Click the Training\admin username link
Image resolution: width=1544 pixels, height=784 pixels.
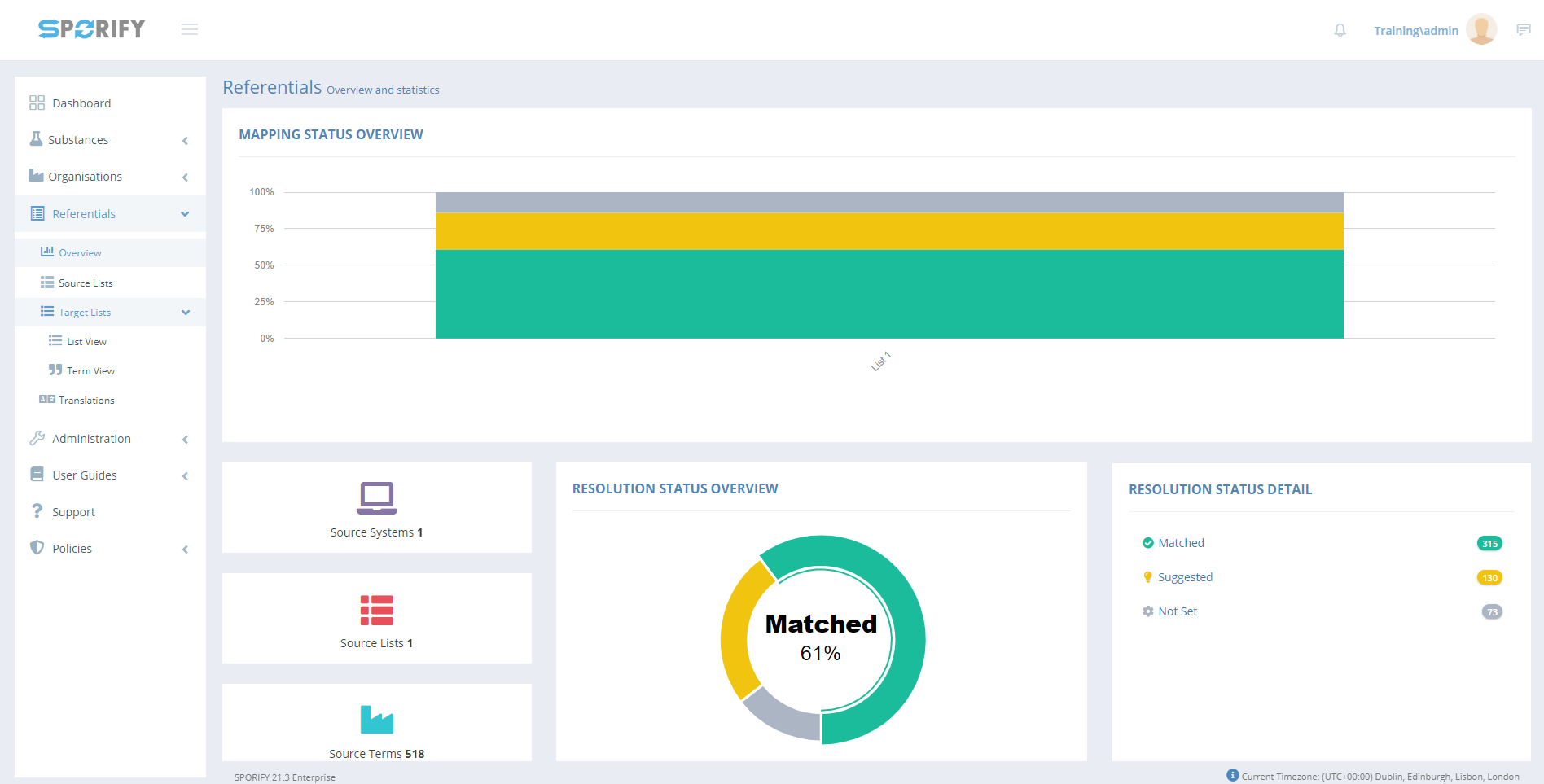(x=1415, y=31)
